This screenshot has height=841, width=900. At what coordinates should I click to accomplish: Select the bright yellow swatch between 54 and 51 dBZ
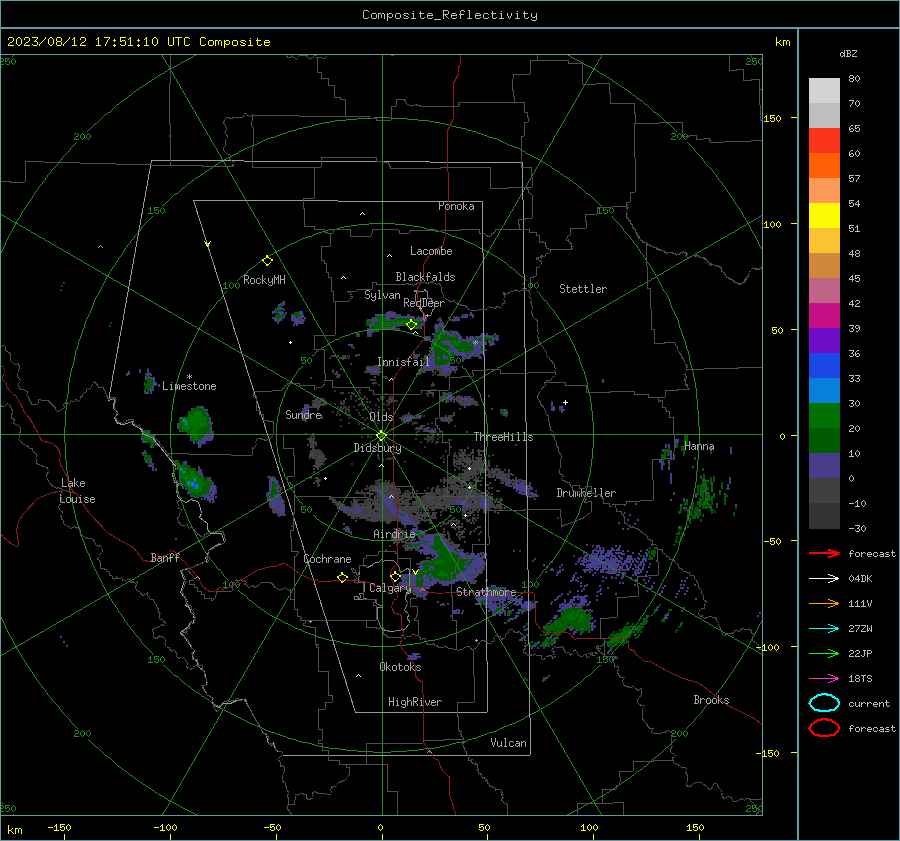824,215
